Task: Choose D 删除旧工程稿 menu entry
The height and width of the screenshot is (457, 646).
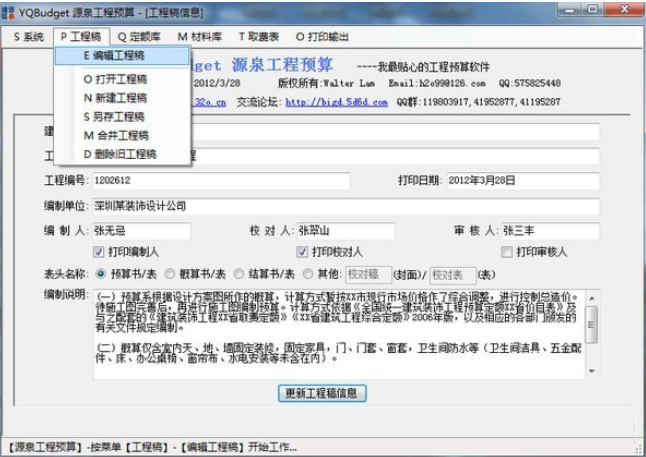Action: 122,154
